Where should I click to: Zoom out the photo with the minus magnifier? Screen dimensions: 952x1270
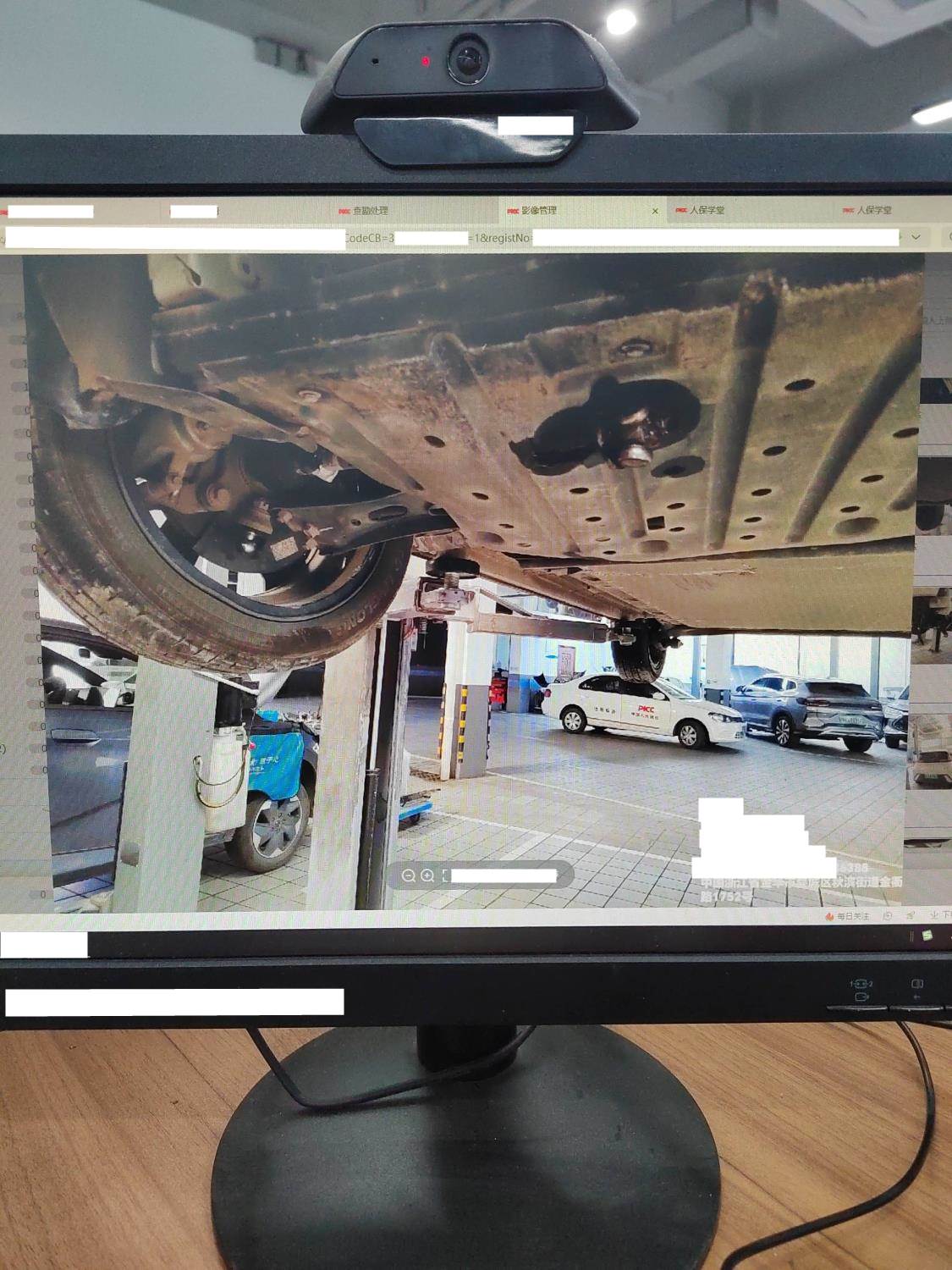[x=409, y=875]
